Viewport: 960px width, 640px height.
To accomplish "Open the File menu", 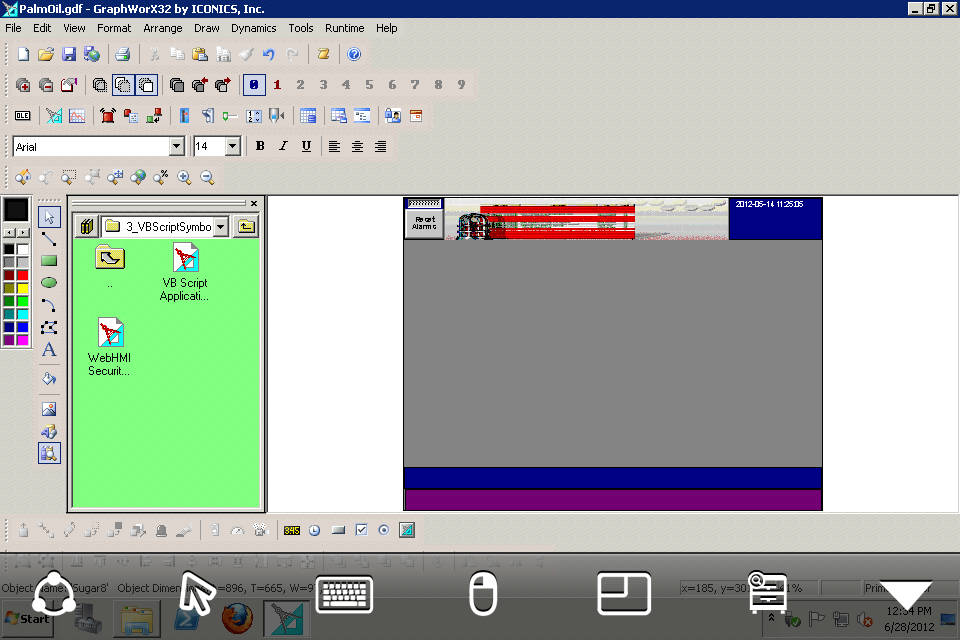I will (x=13, y=28).
